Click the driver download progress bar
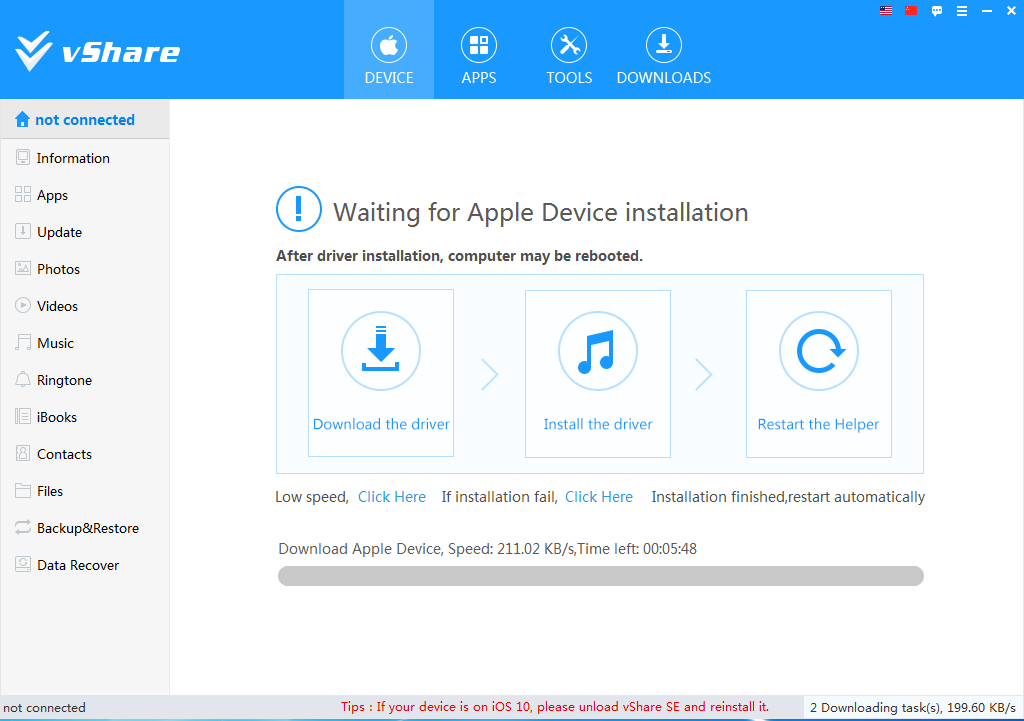This screenshot has height=721, width=1024. click(x=601, y=576)
